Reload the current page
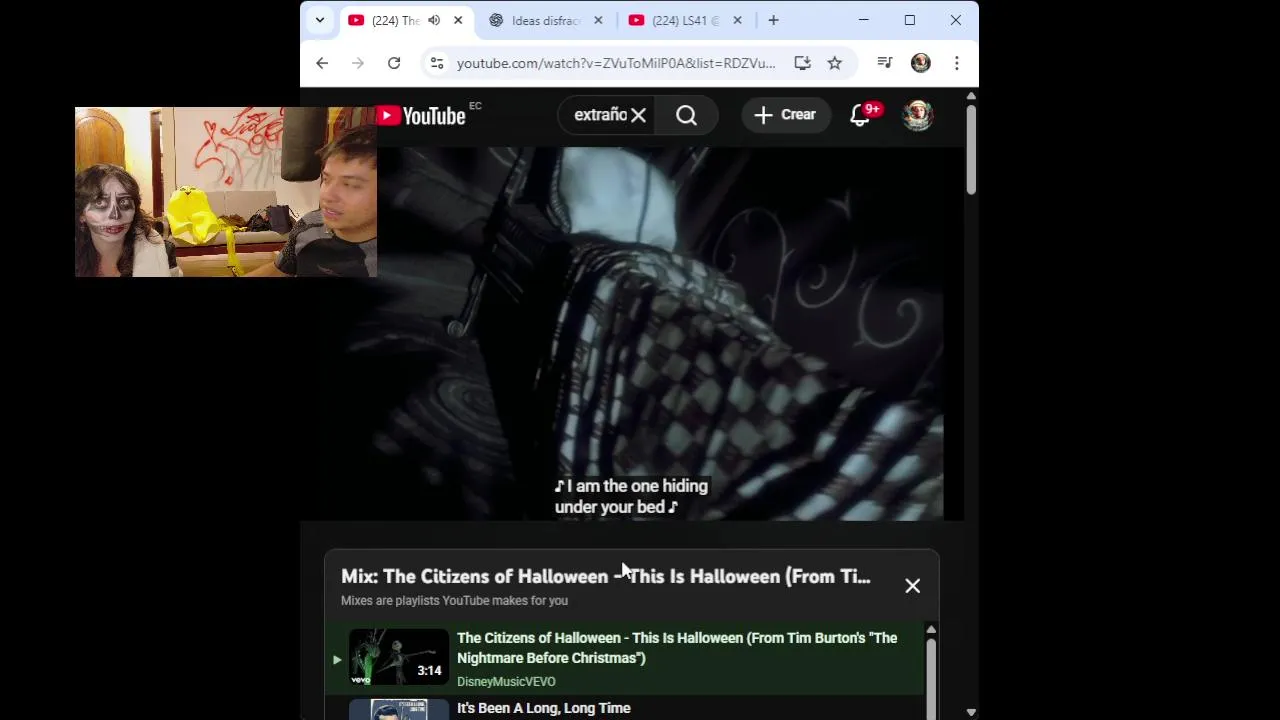Screen dimensions: 1280x720 394,63
